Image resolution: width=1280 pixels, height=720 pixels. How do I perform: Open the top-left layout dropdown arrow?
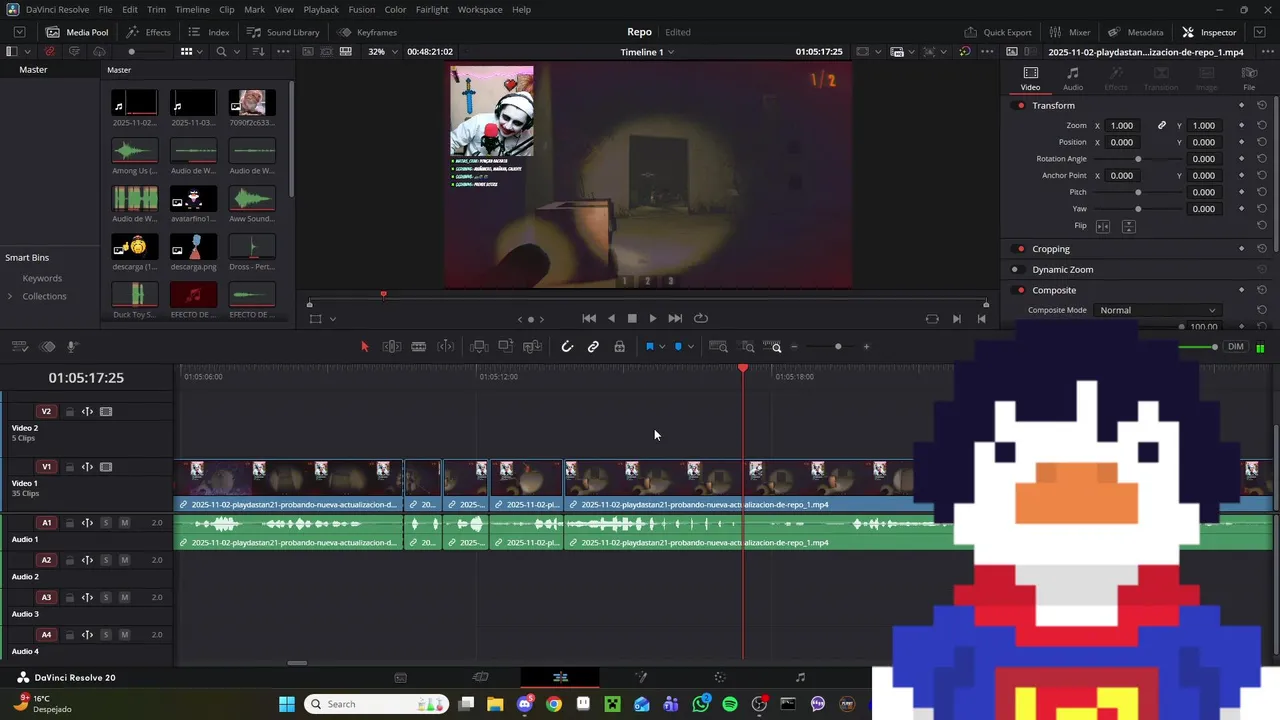point(29,52)
